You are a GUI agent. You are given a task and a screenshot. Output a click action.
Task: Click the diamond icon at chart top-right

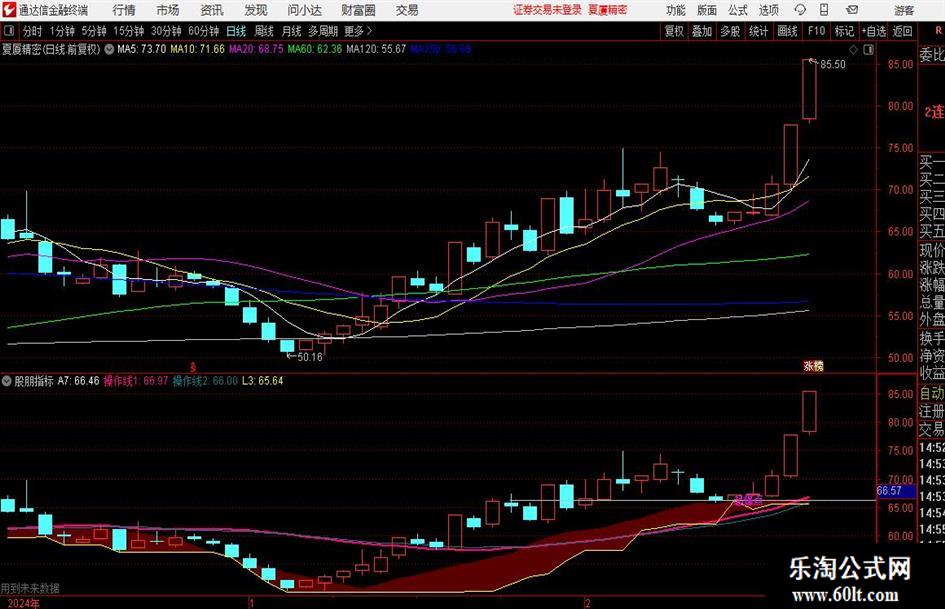[853, 49]
